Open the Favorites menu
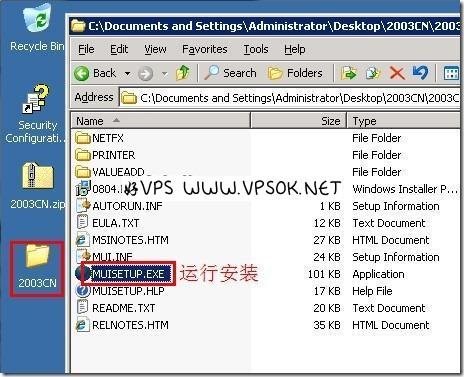Screen dimensions: 464x377 (x=205, y=49)
